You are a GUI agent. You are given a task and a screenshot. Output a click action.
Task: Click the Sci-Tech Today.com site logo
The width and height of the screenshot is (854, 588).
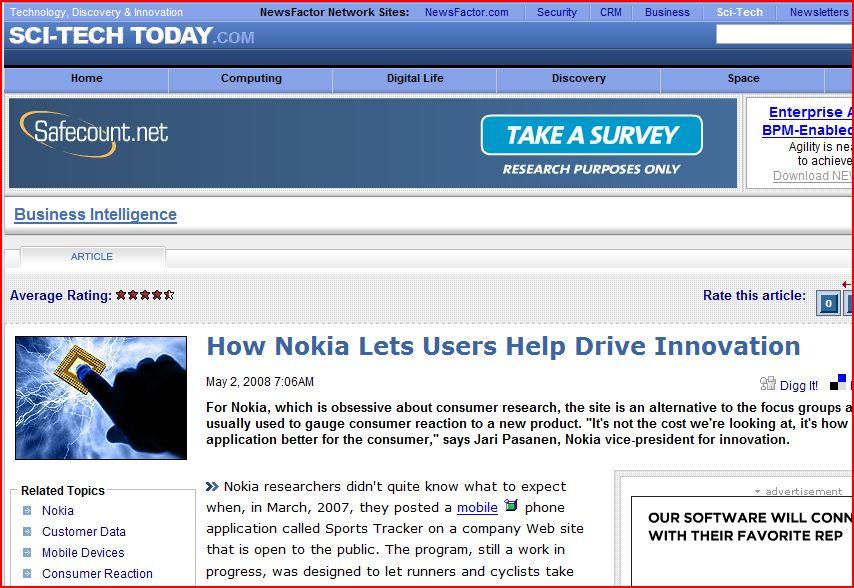pyautogui.click(x=131, y=36)
